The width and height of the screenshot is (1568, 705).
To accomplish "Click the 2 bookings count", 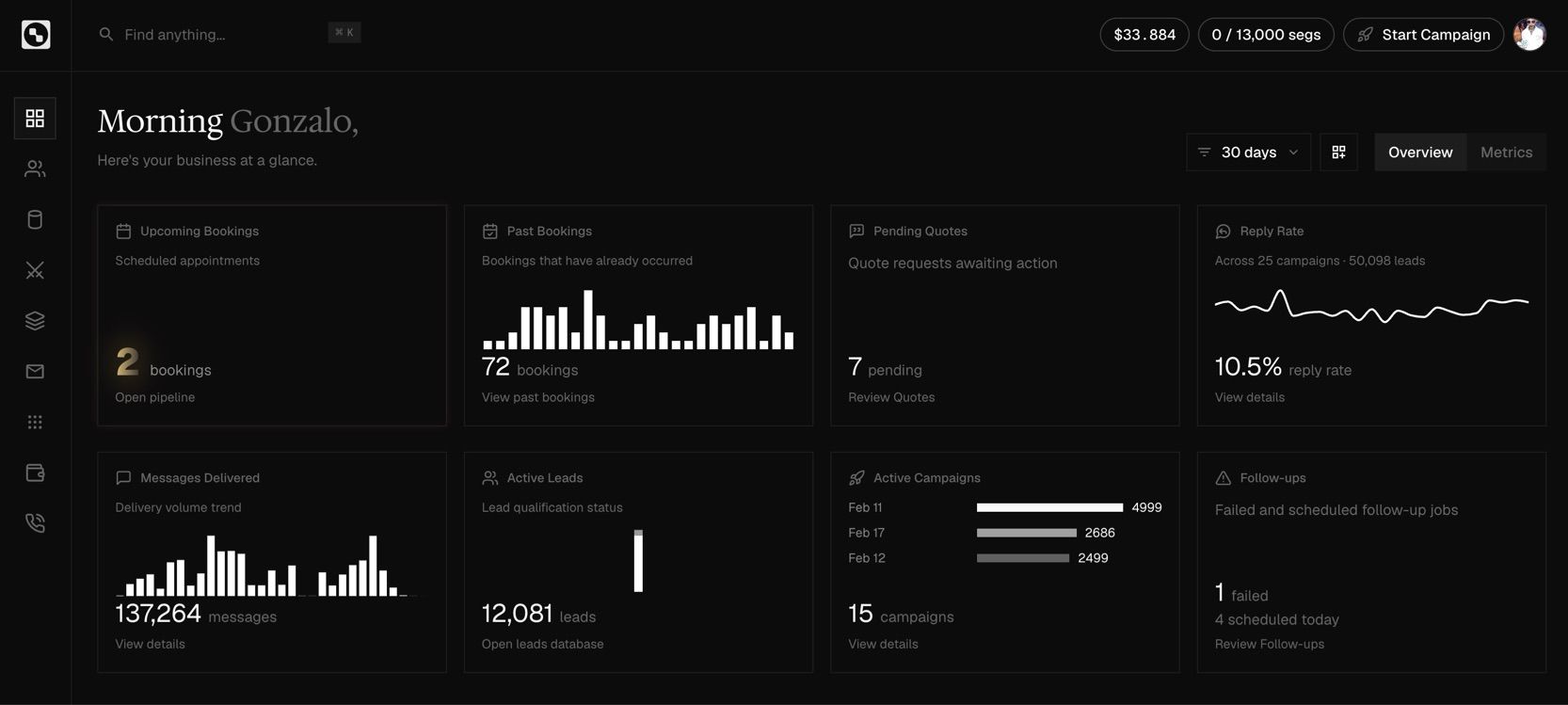I will tap(164, 363).
